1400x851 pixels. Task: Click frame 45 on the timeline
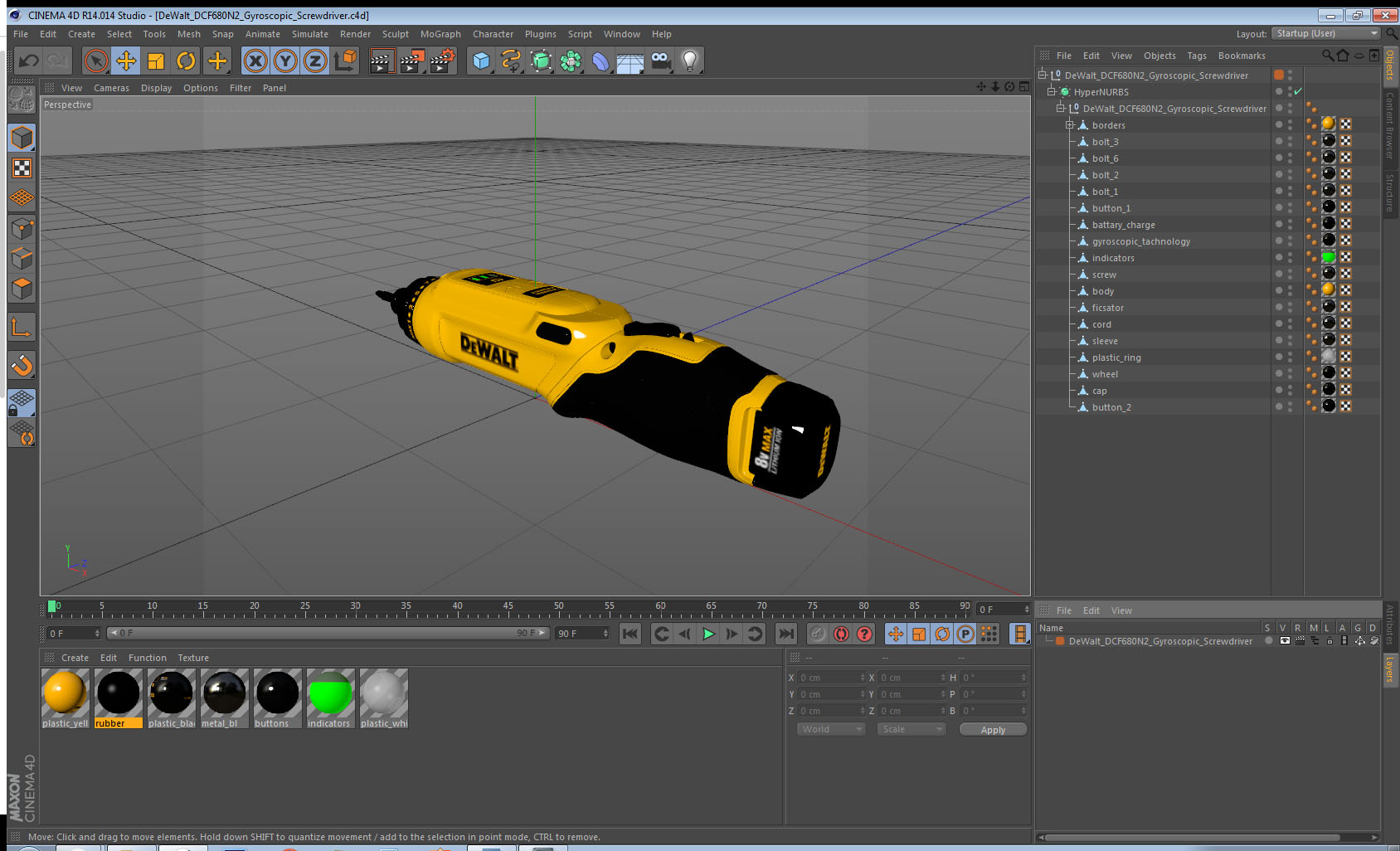(x=508, y=608)
